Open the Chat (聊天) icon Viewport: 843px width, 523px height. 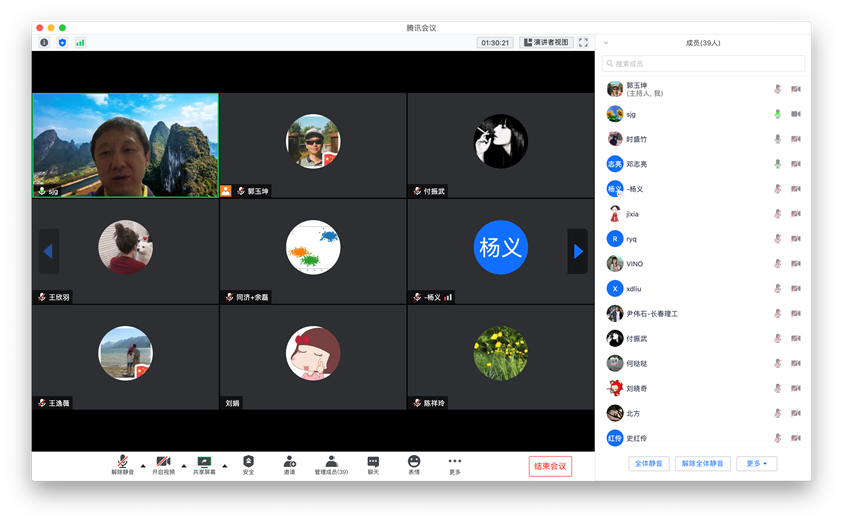click(x=373, y=463)
